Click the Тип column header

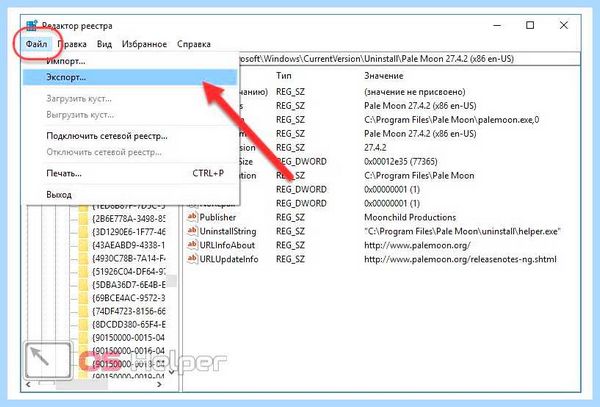[x=284, y=76]
